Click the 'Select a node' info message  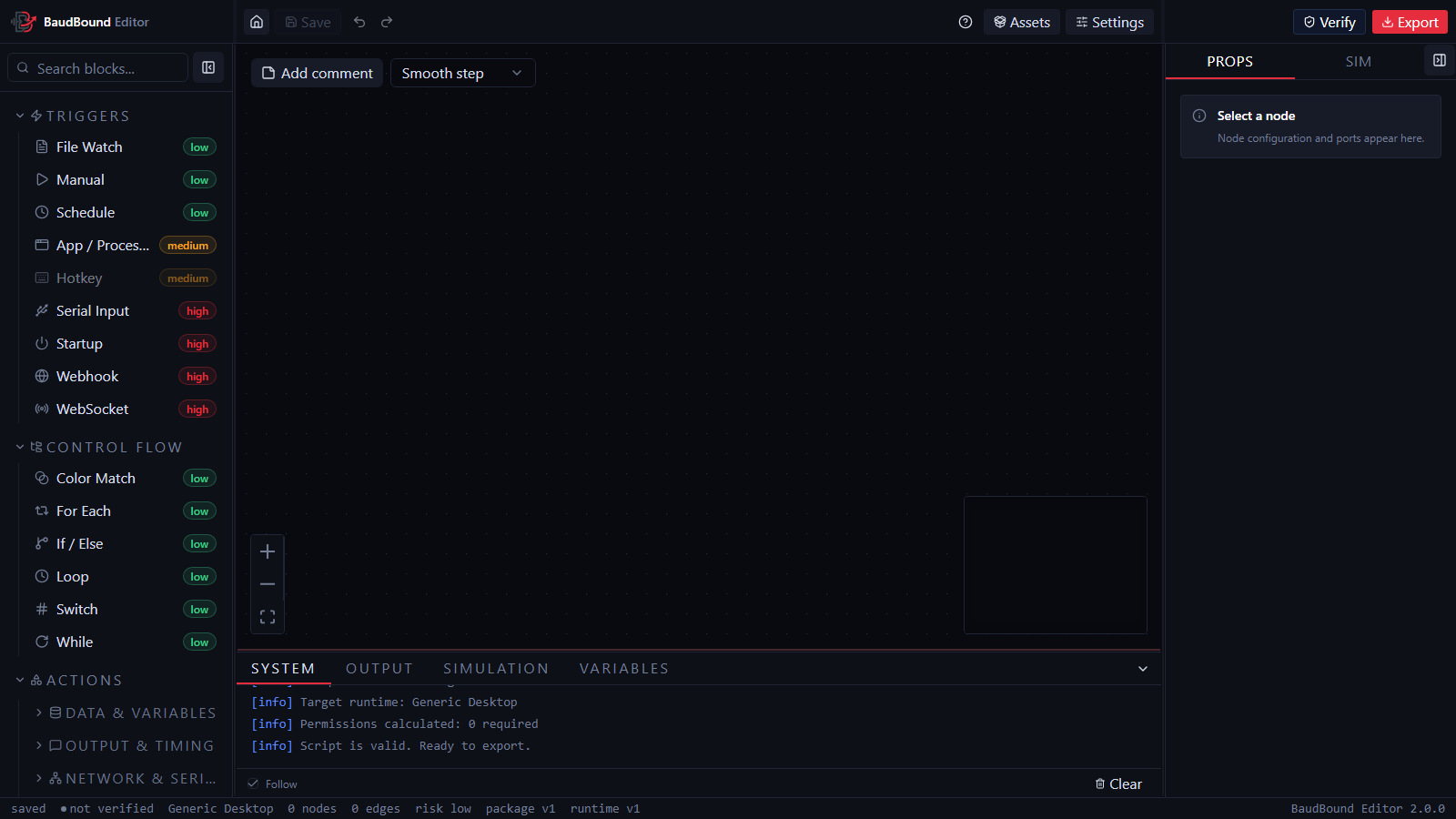(1310, 126)
